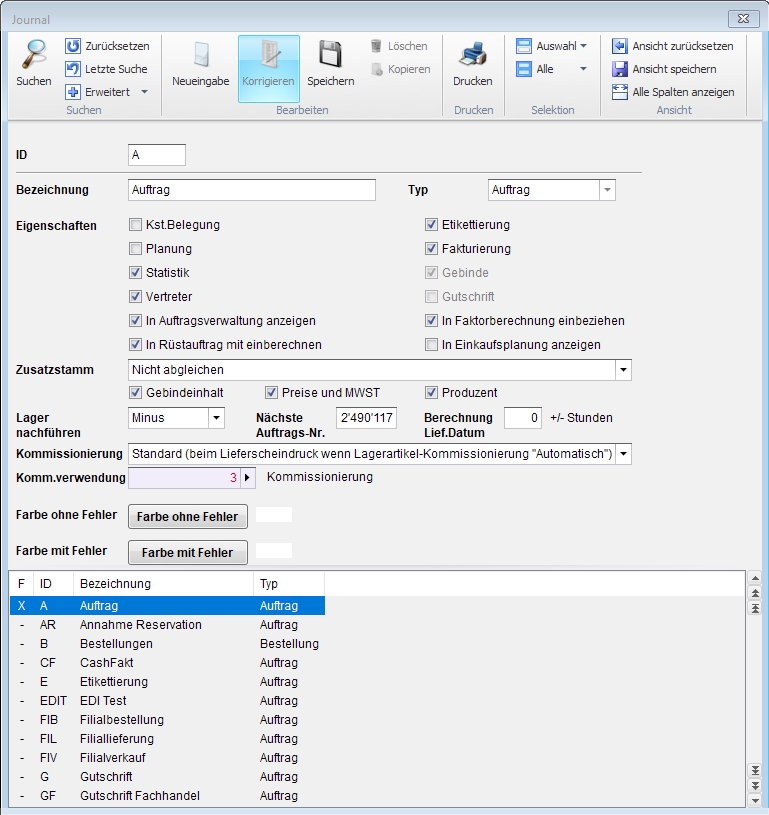Click the Kopieren icon
Image resolution: width=769 pixels, height=815 pixels.
[376, 69]
